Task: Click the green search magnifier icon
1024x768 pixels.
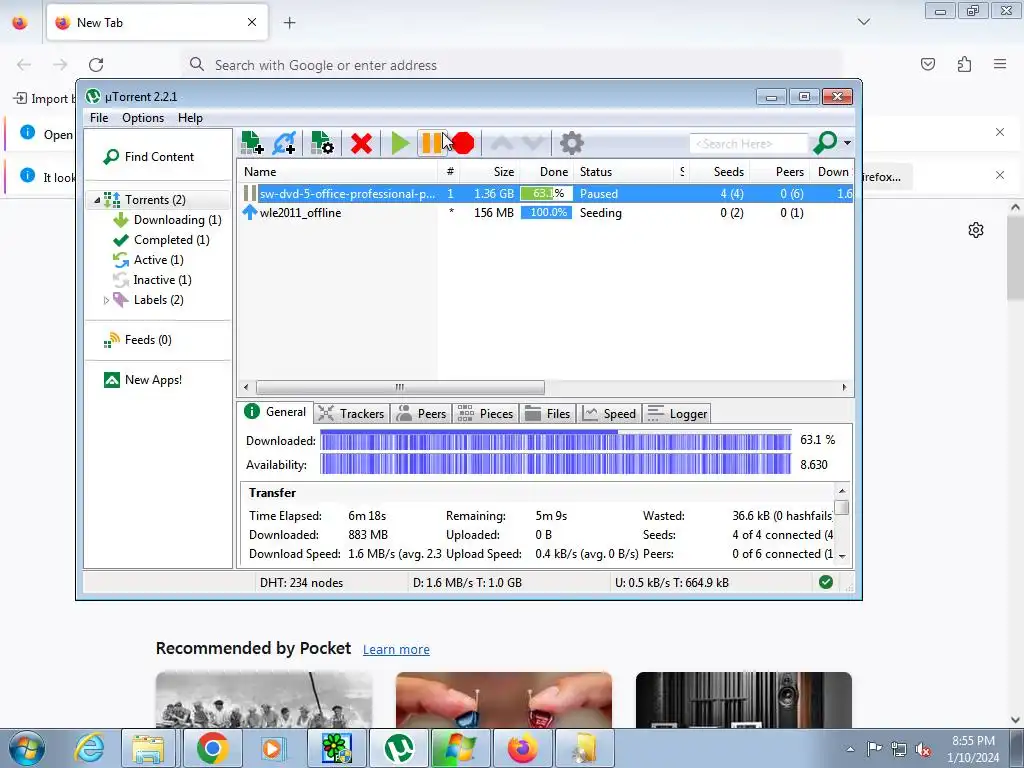Action: [825, 142]
